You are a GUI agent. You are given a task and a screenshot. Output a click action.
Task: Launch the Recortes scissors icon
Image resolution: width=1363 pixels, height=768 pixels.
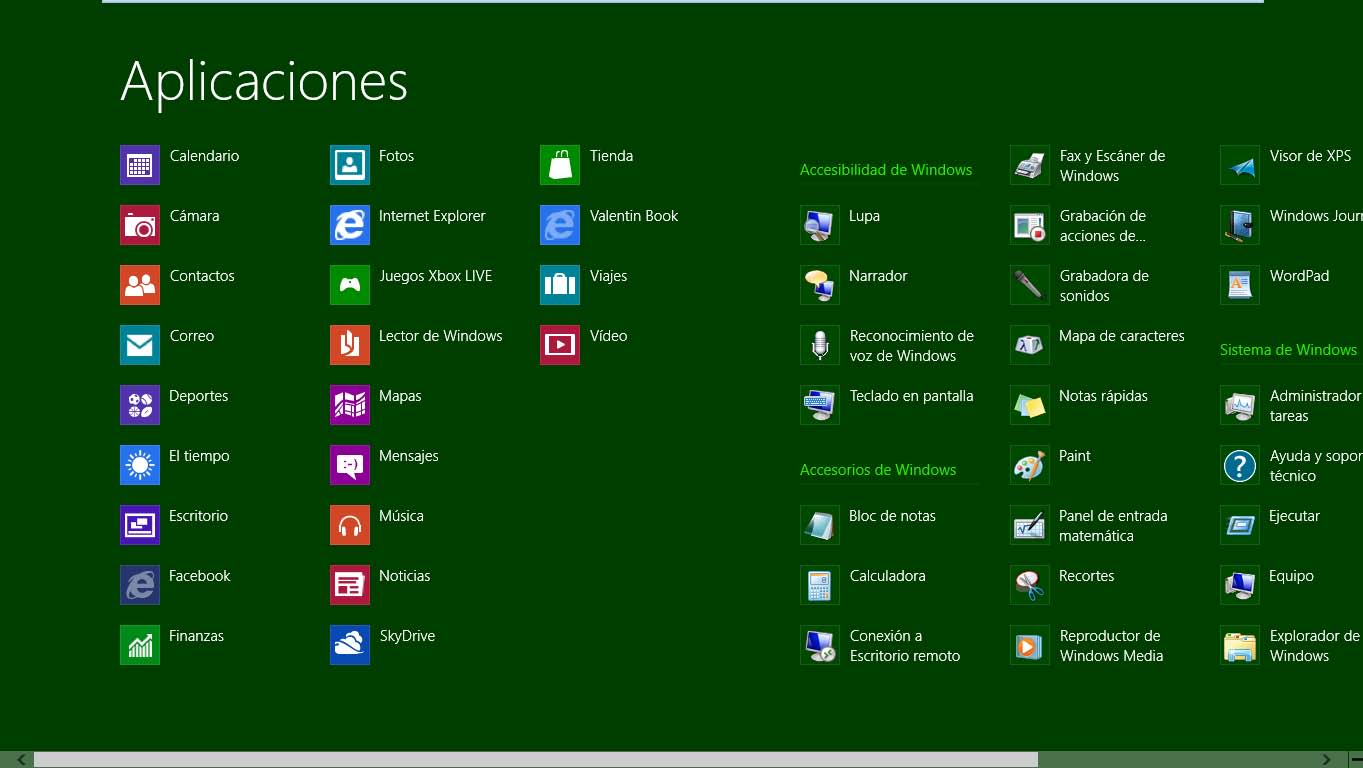(1030, 585)
